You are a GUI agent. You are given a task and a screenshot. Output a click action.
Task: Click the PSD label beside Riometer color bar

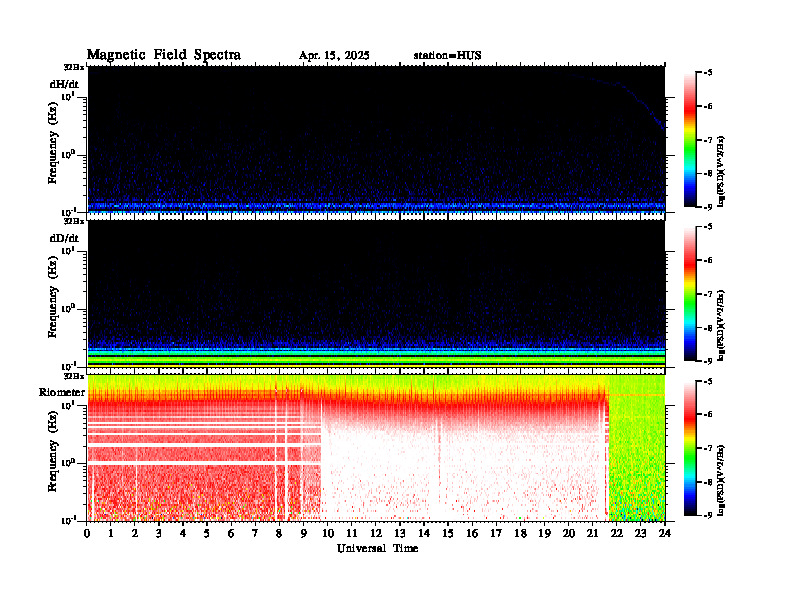pyautogui.click(x=721, y=480)
